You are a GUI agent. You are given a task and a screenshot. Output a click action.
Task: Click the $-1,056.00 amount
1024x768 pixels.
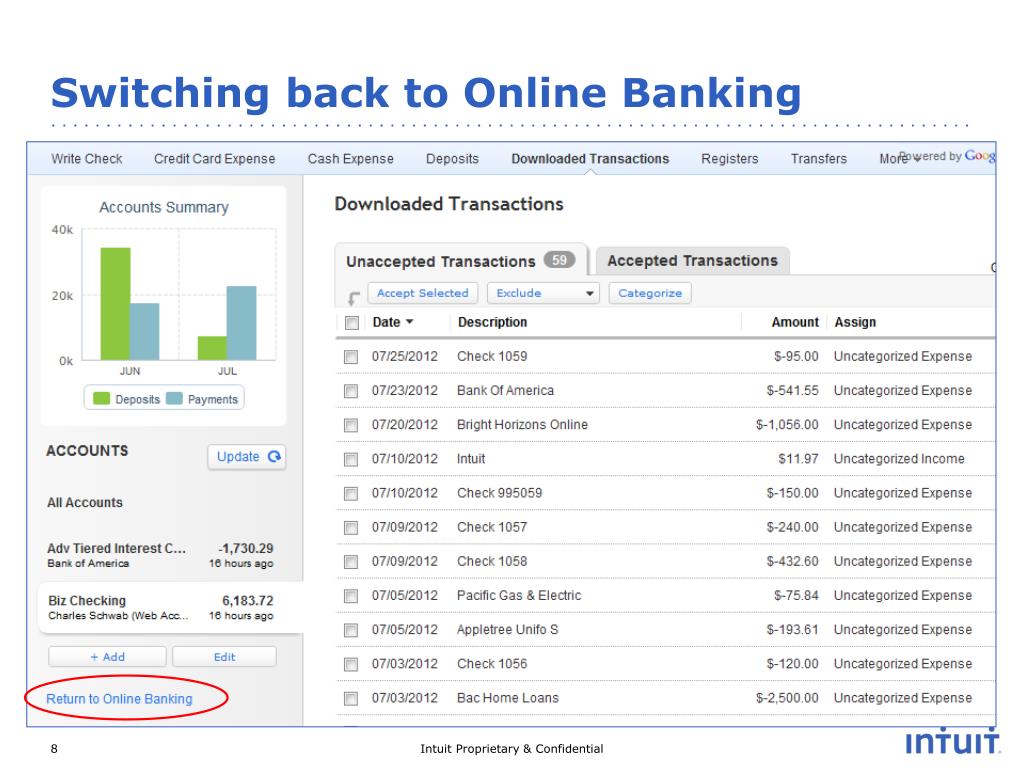[787, 425]
